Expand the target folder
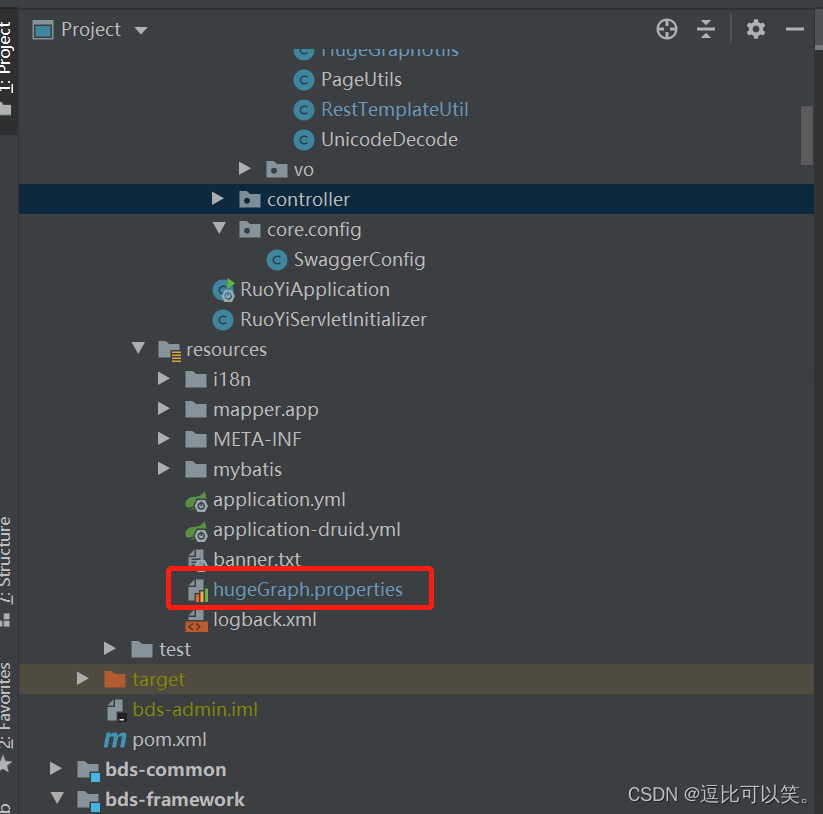 tap(83, 678)
